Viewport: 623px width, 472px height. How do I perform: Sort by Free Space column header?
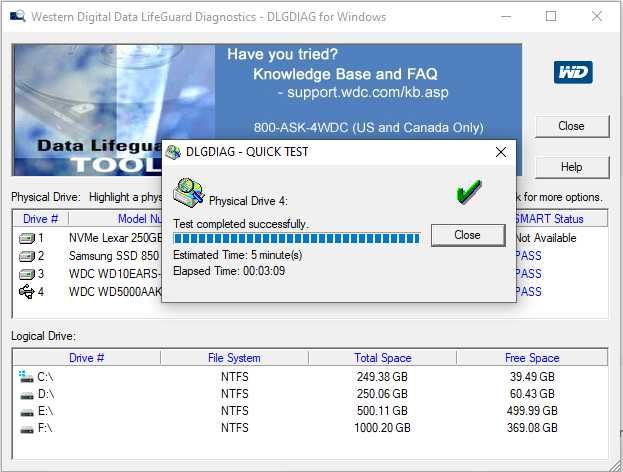point(532,358)
